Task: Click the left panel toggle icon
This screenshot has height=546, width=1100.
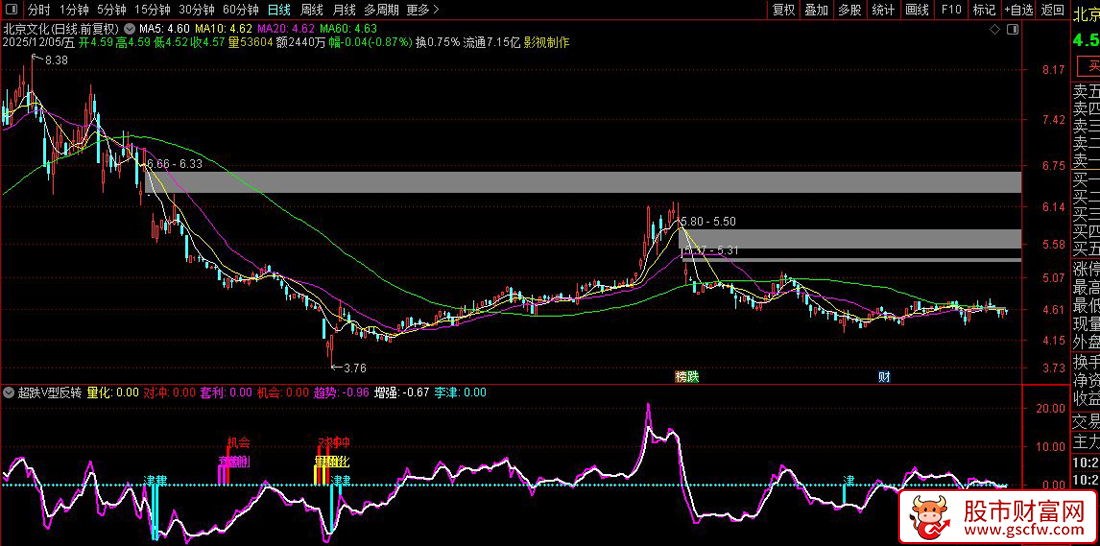Action: 12,10
